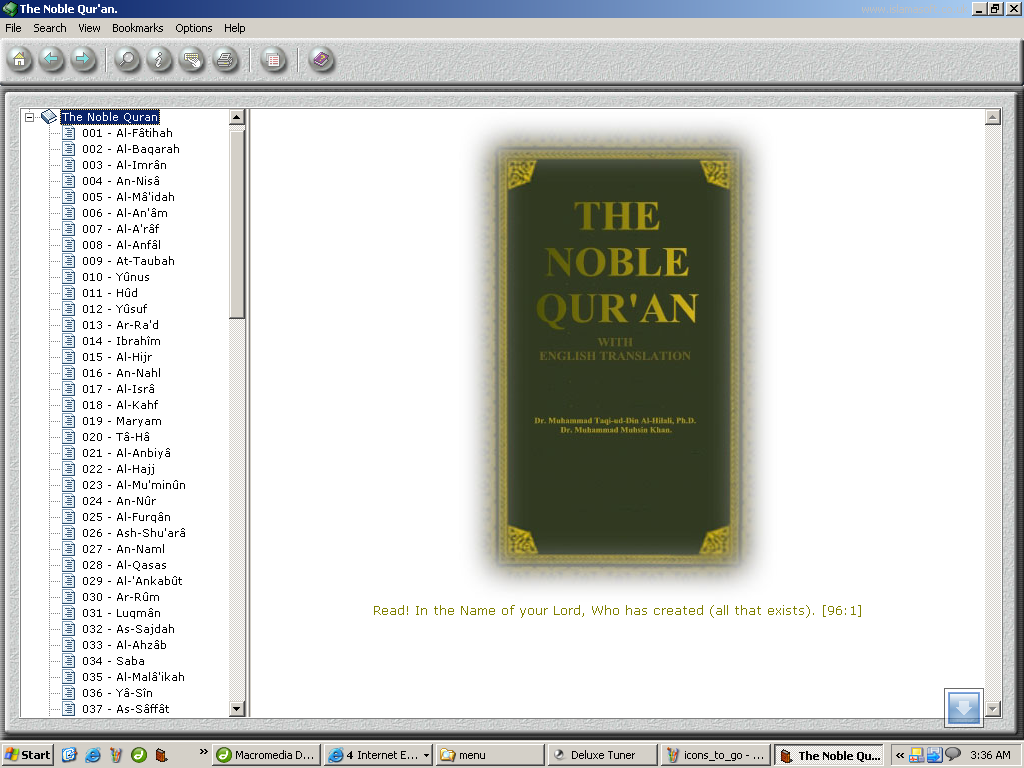
Task: Click the page icon beside 037 - As-Sâffât
Action: tap(69, 709)
